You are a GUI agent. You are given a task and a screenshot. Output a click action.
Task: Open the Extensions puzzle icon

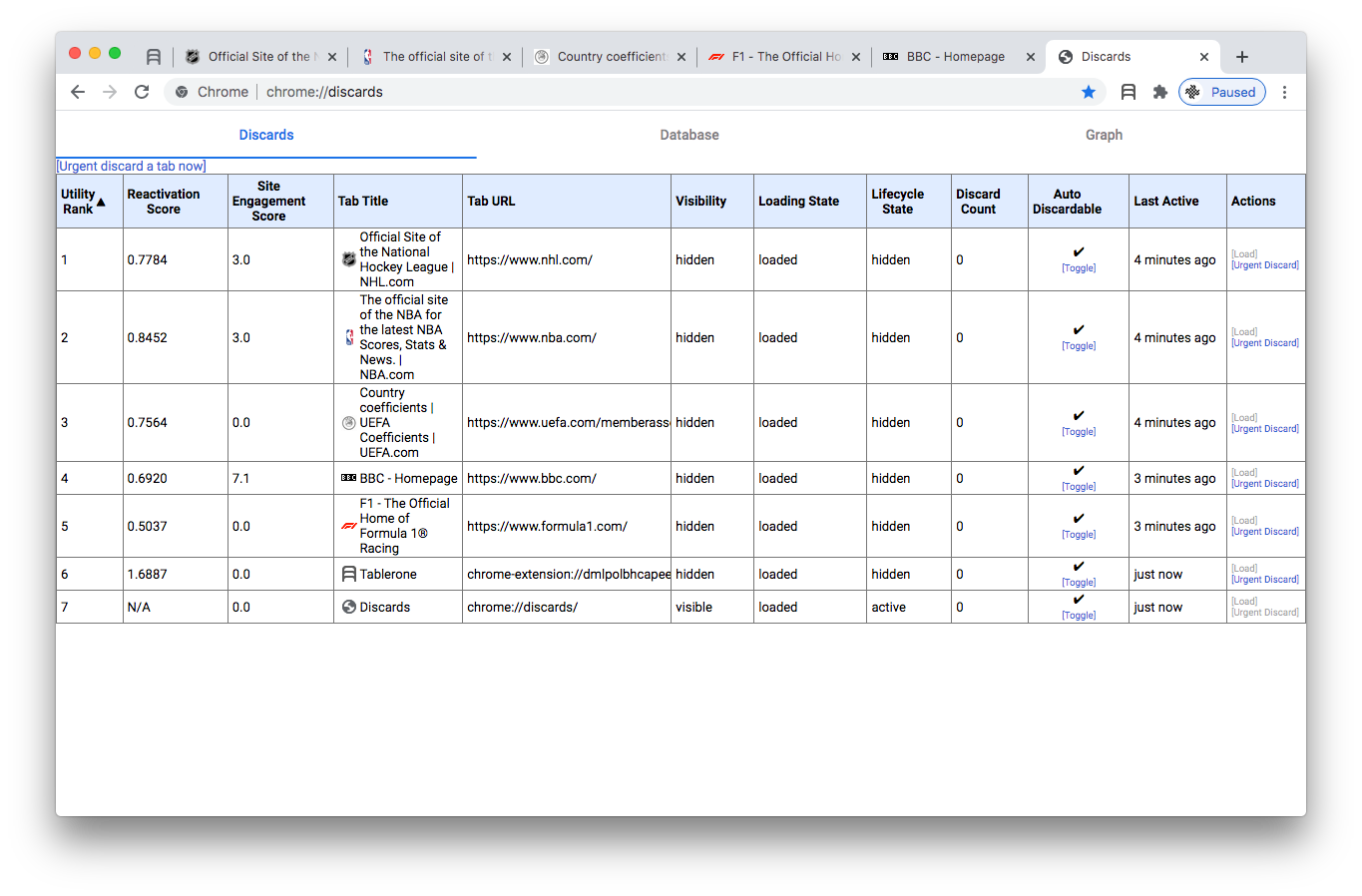pyautogui.click(x=1159, y=92)
